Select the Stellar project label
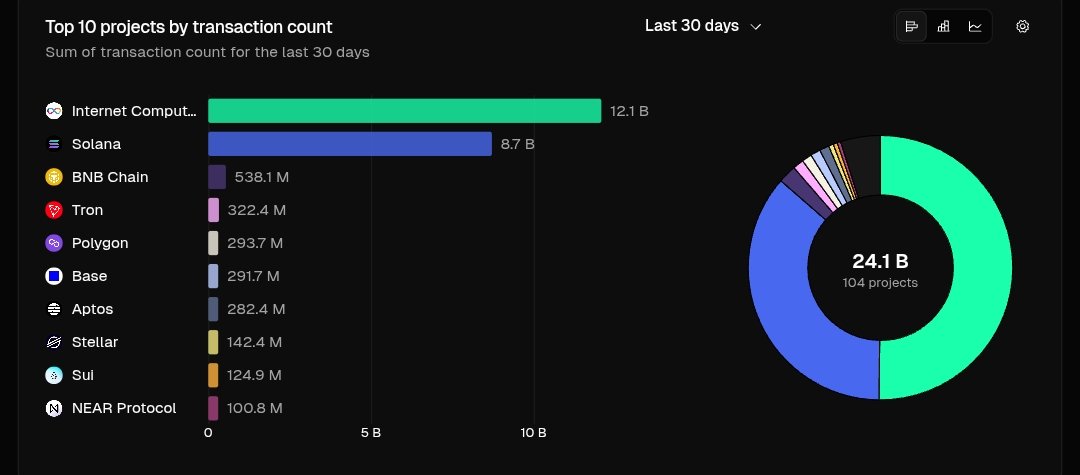 (x=95, y=342)
